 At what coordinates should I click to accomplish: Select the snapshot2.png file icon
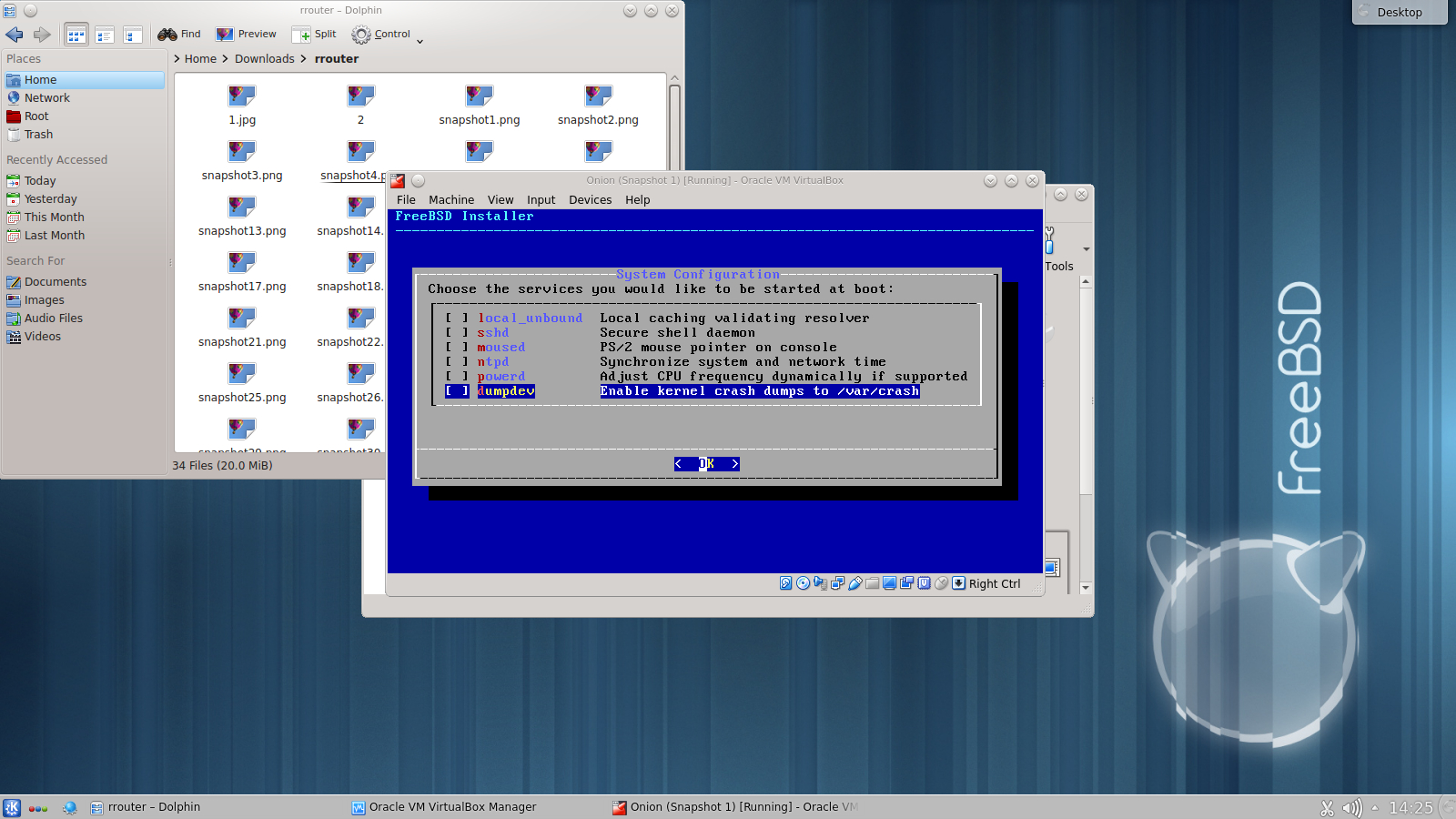[x=598, y=96]
